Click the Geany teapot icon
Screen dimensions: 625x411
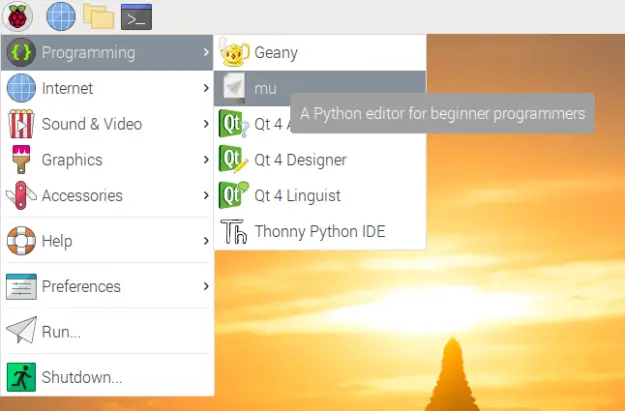pos(234,52)
